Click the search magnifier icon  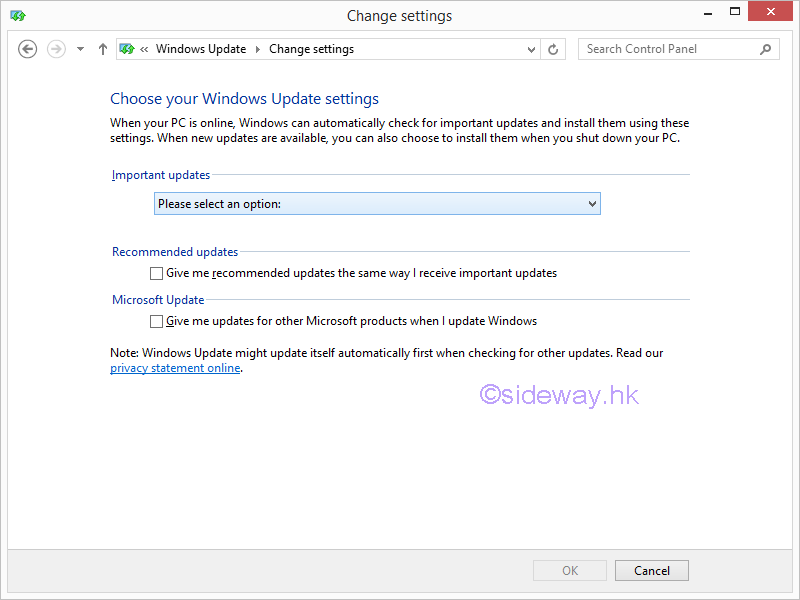pyautogui.click(x=766, y=49)
